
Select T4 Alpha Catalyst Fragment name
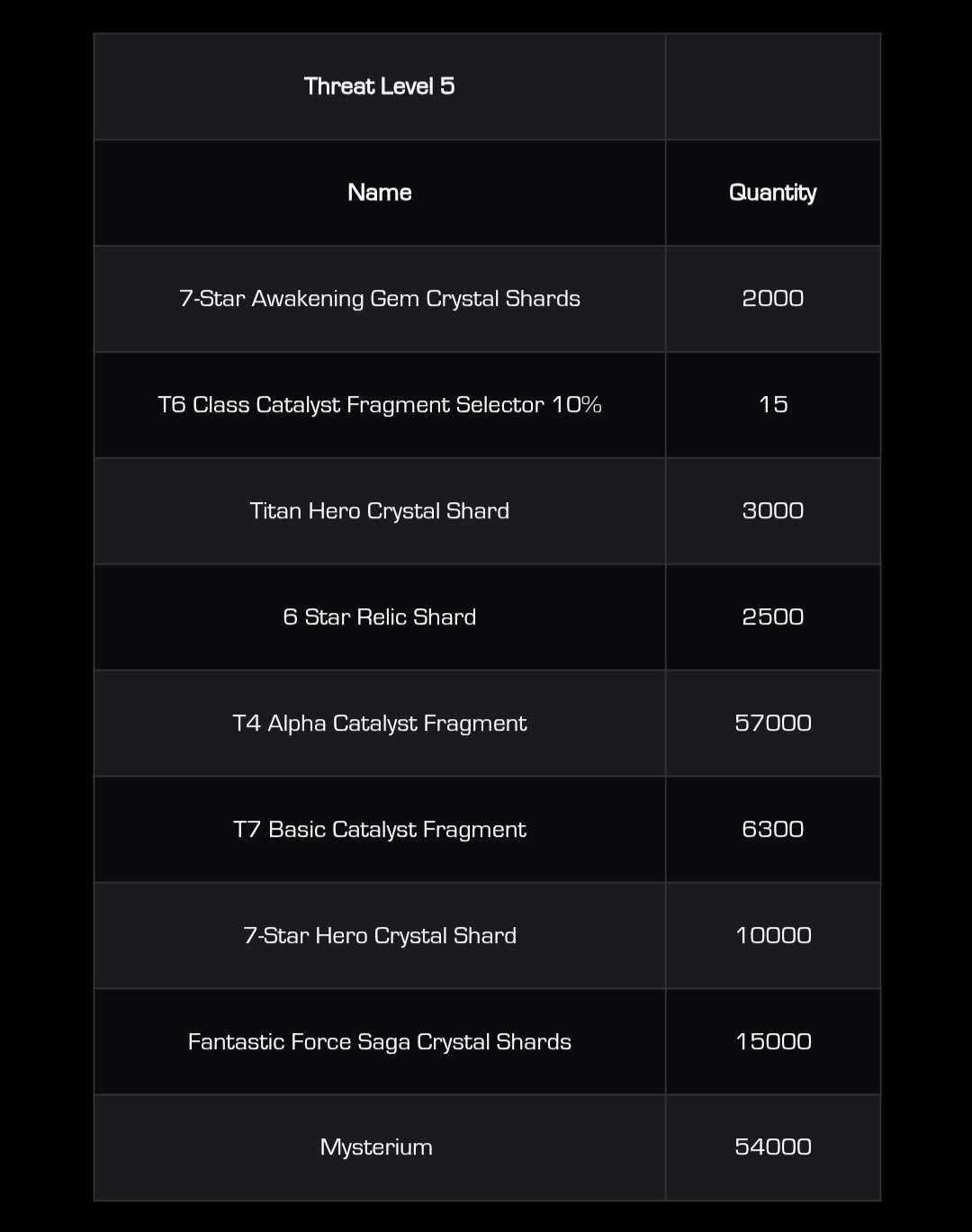point(379,724)
